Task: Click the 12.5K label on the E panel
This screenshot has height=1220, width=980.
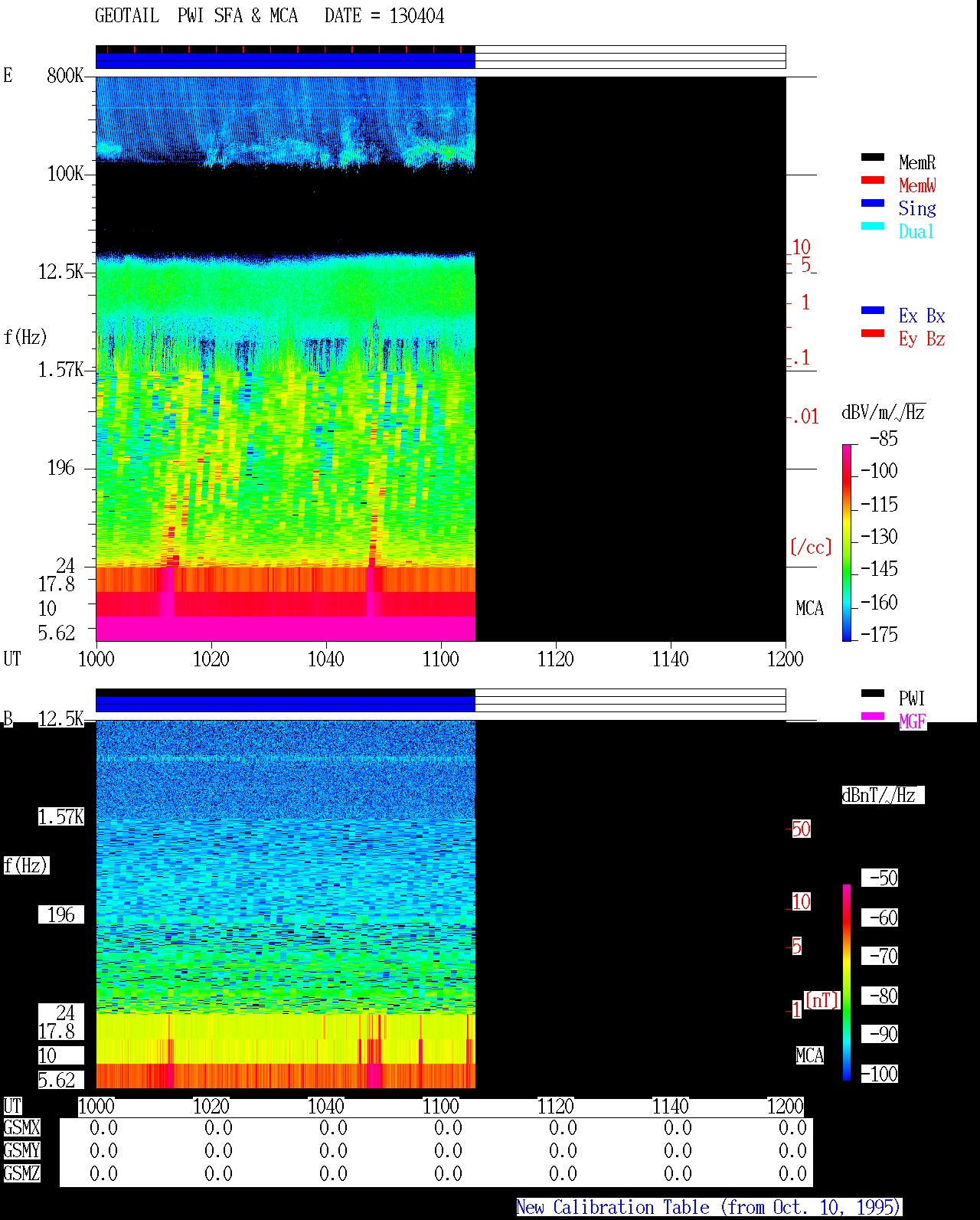Action: (60, 272)
